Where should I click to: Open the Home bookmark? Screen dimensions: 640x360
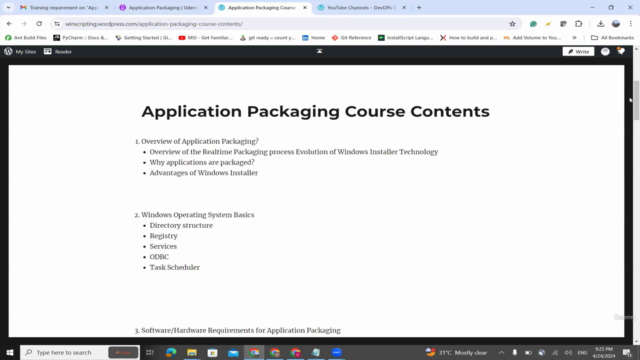point(313,38)
